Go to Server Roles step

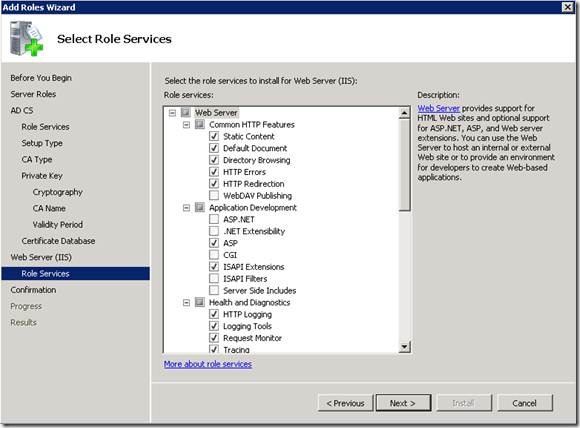33,94
